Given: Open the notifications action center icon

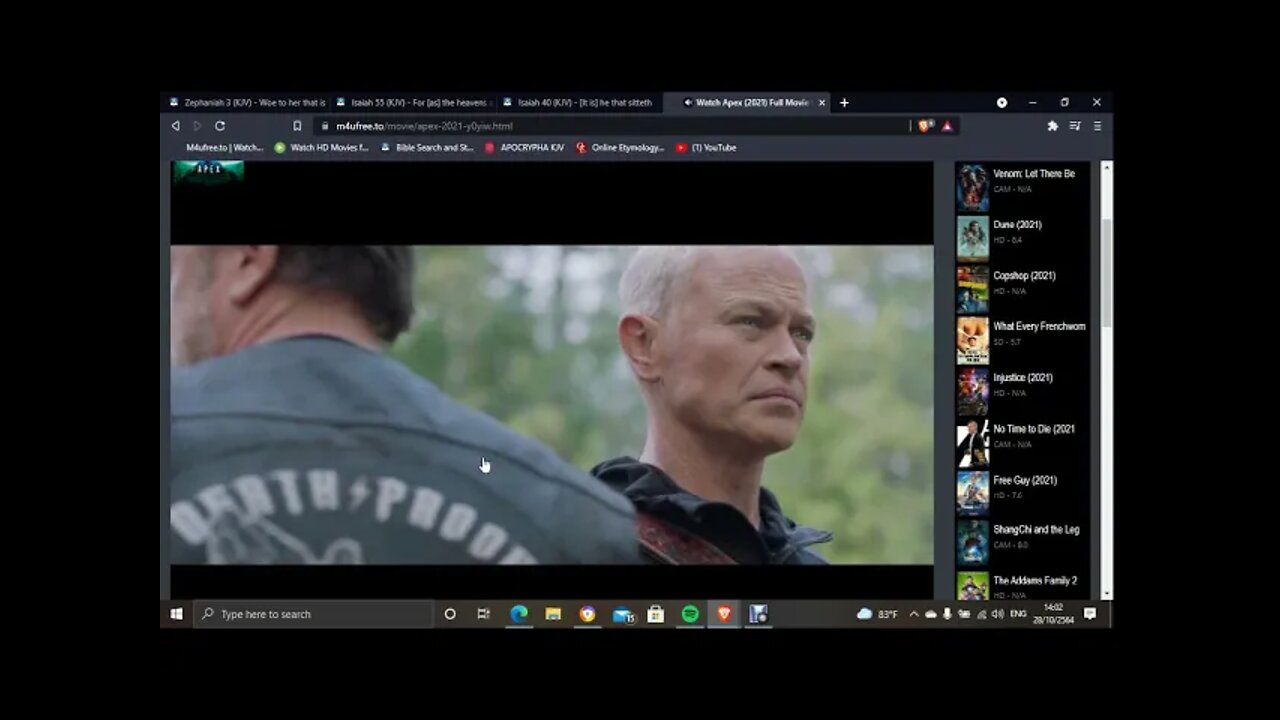Looking at the screenshot, I should (x=1090, y=614).
